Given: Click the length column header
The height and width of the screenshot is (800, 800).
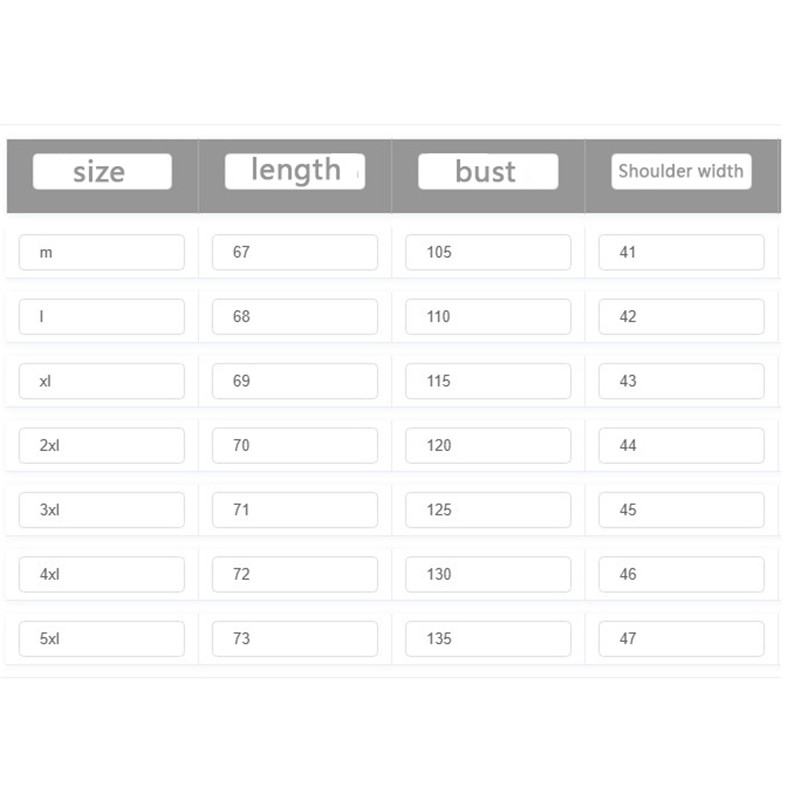Looking at the screenshot, I should [x=295, y=171].
